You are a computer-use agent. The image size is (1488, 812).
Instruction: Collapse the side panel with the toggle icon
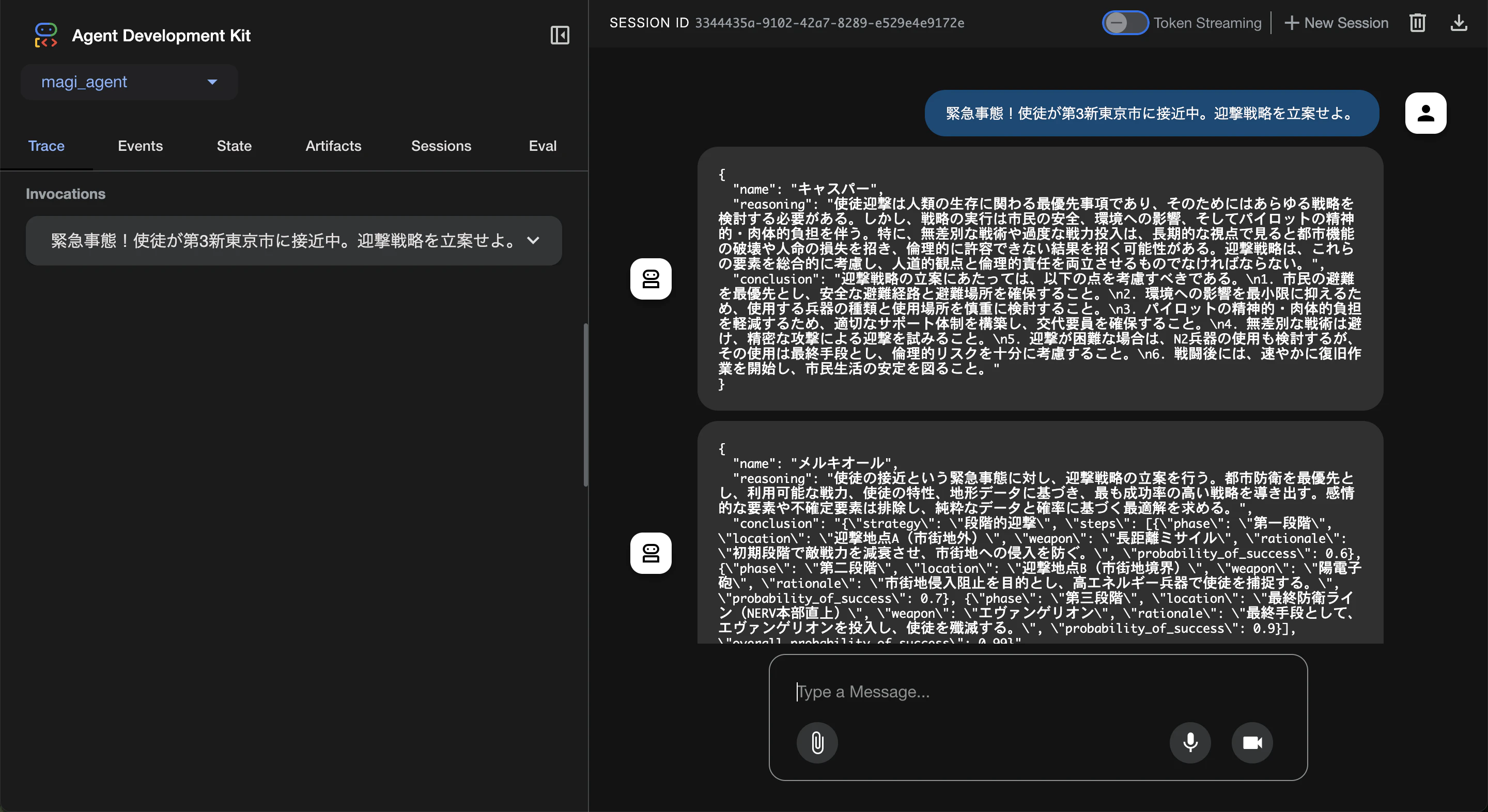click(x=559, y=35)
